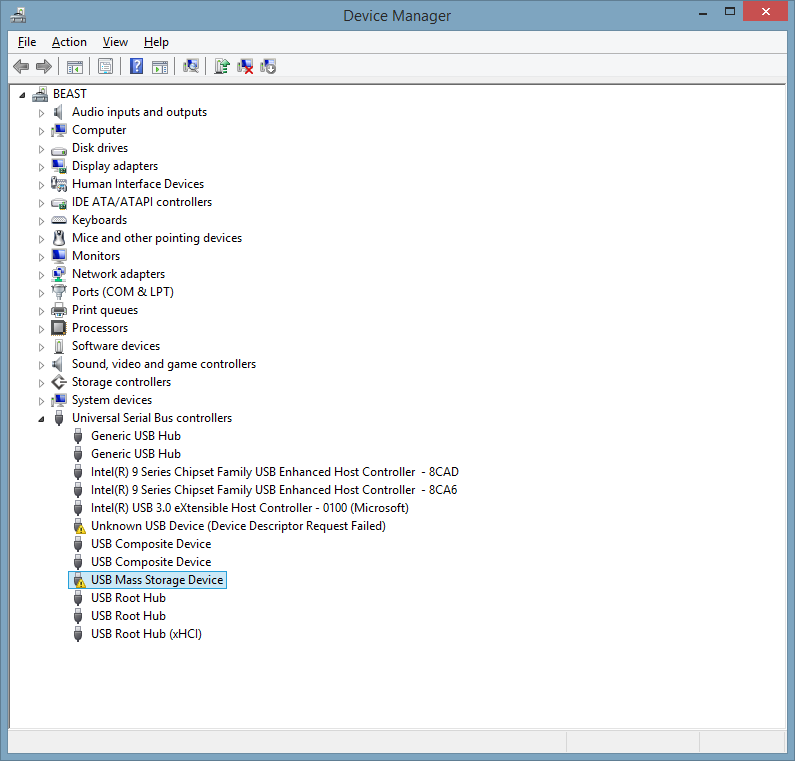The width and height of the screenshot is (795, 761).
Task: Open the Action menu
Action: pos(69,42)
